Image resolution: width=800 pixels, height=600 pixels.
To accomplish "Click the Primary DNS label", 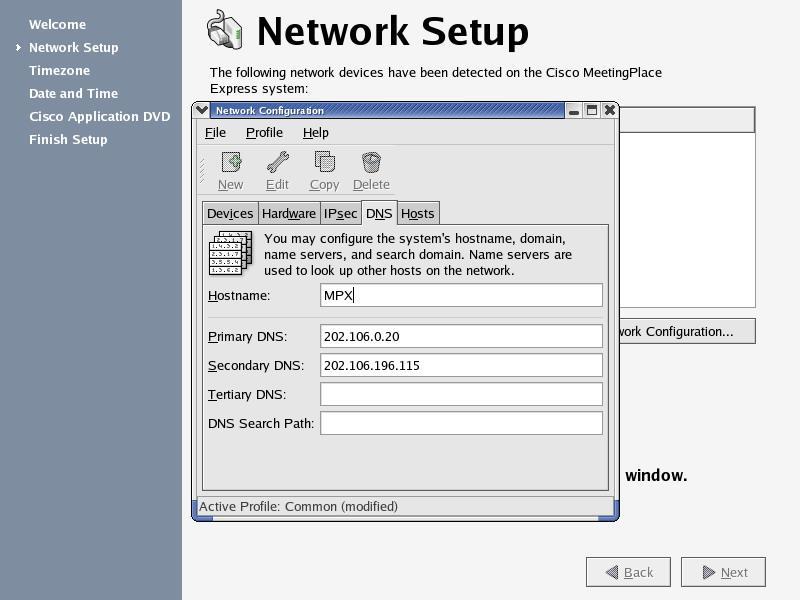I will [247, 337].
